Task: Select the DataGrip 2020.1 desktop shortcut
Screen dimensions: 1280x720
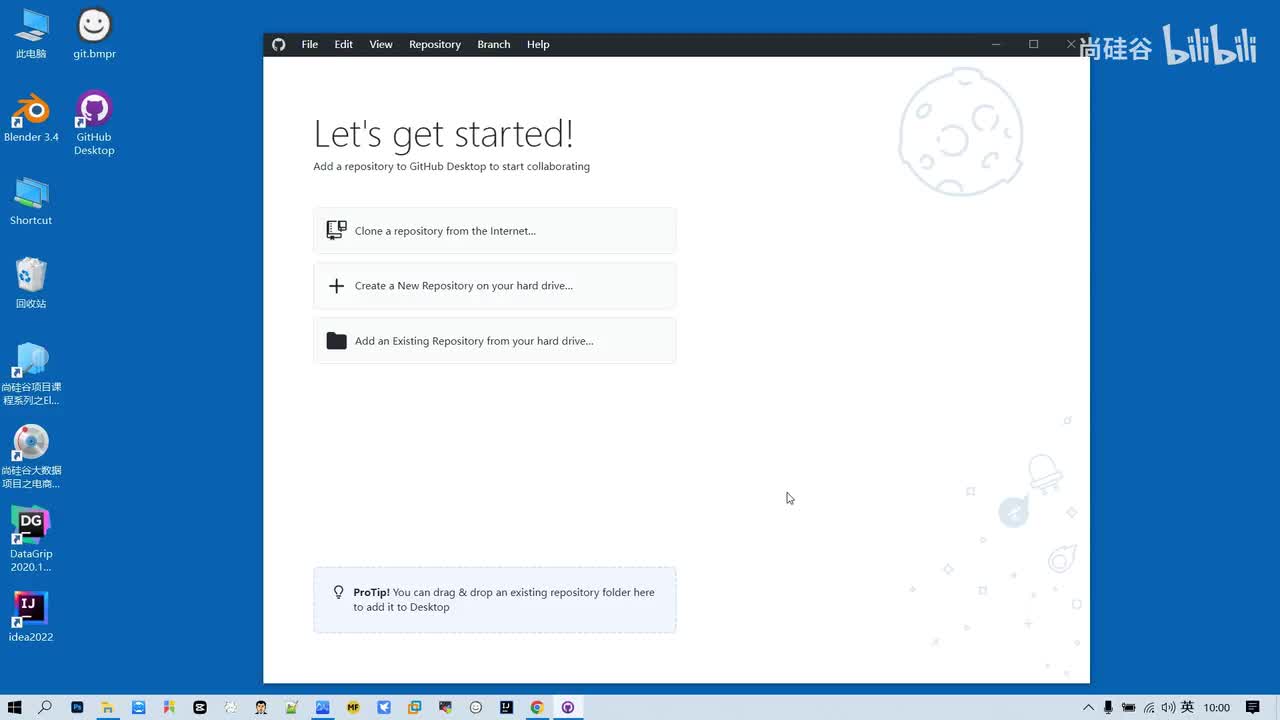Action: pyautogui.click(x=31, y=540)
